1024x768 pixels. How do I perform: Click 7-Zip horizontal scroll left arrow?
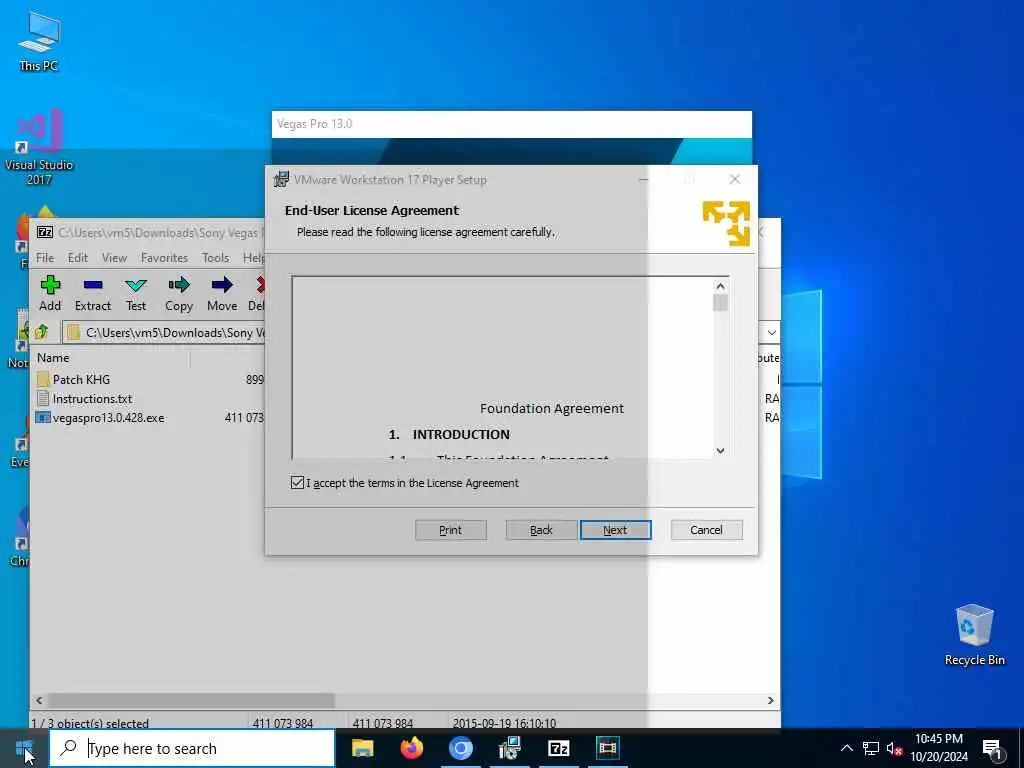(x=39, y=700)
